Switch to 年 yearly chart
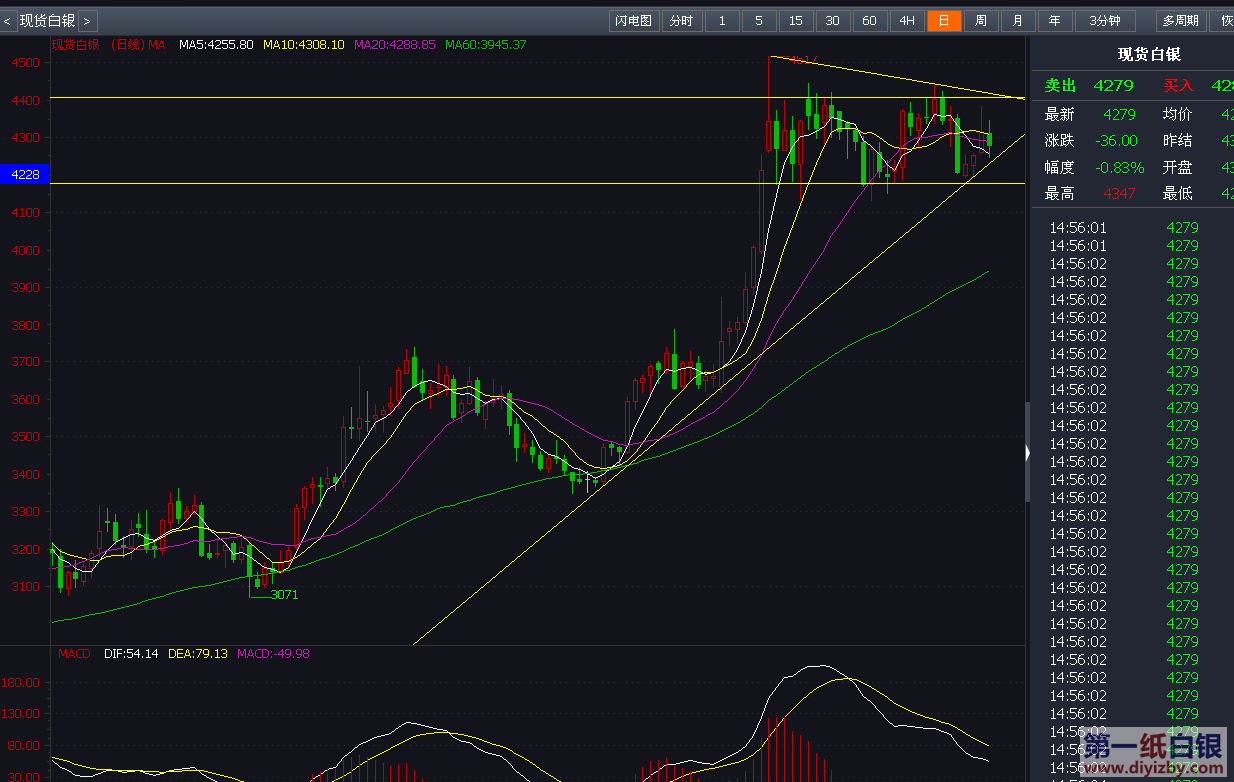 pos(1054,21)
